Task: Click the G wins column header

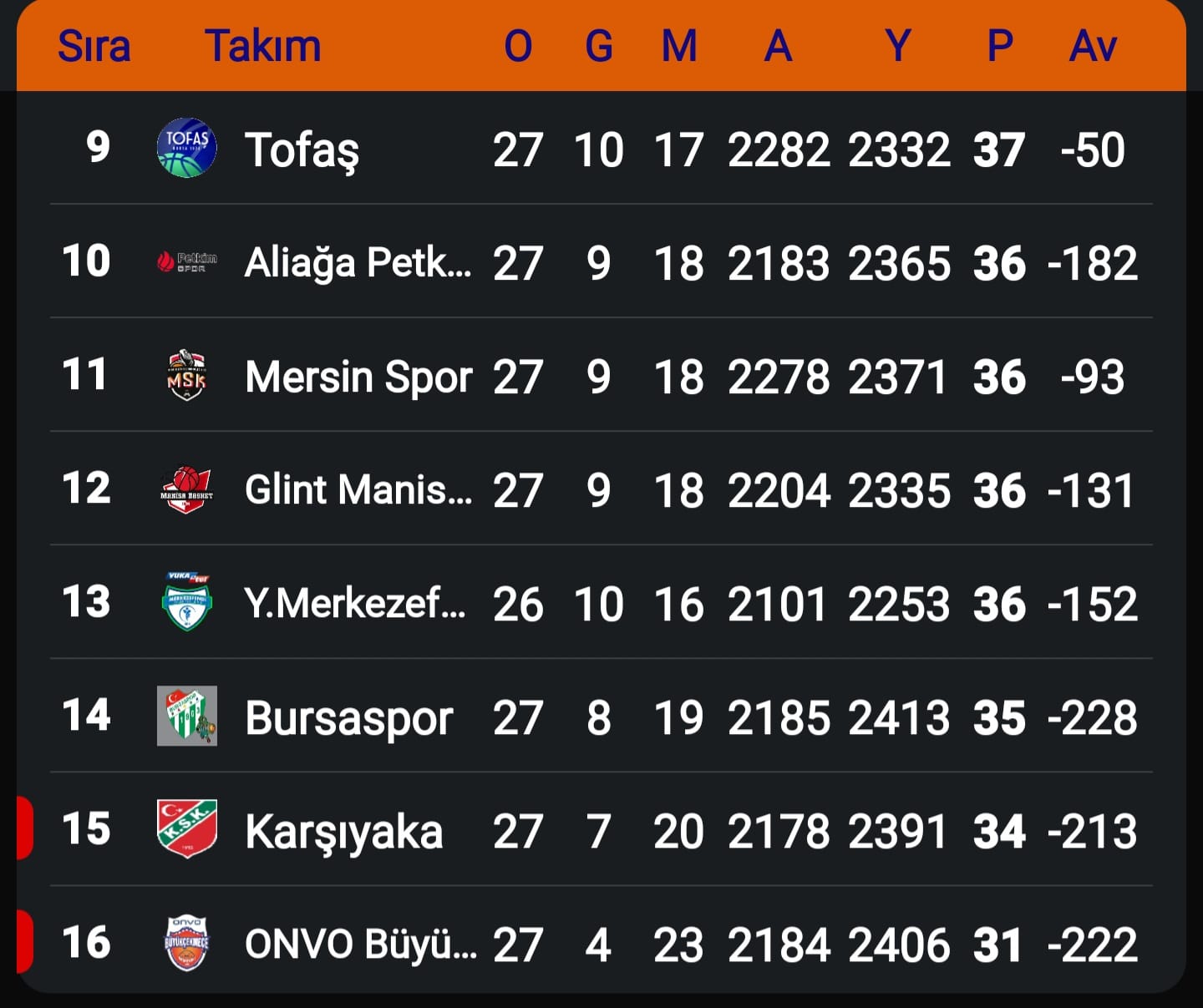Action: coord(599,46)
